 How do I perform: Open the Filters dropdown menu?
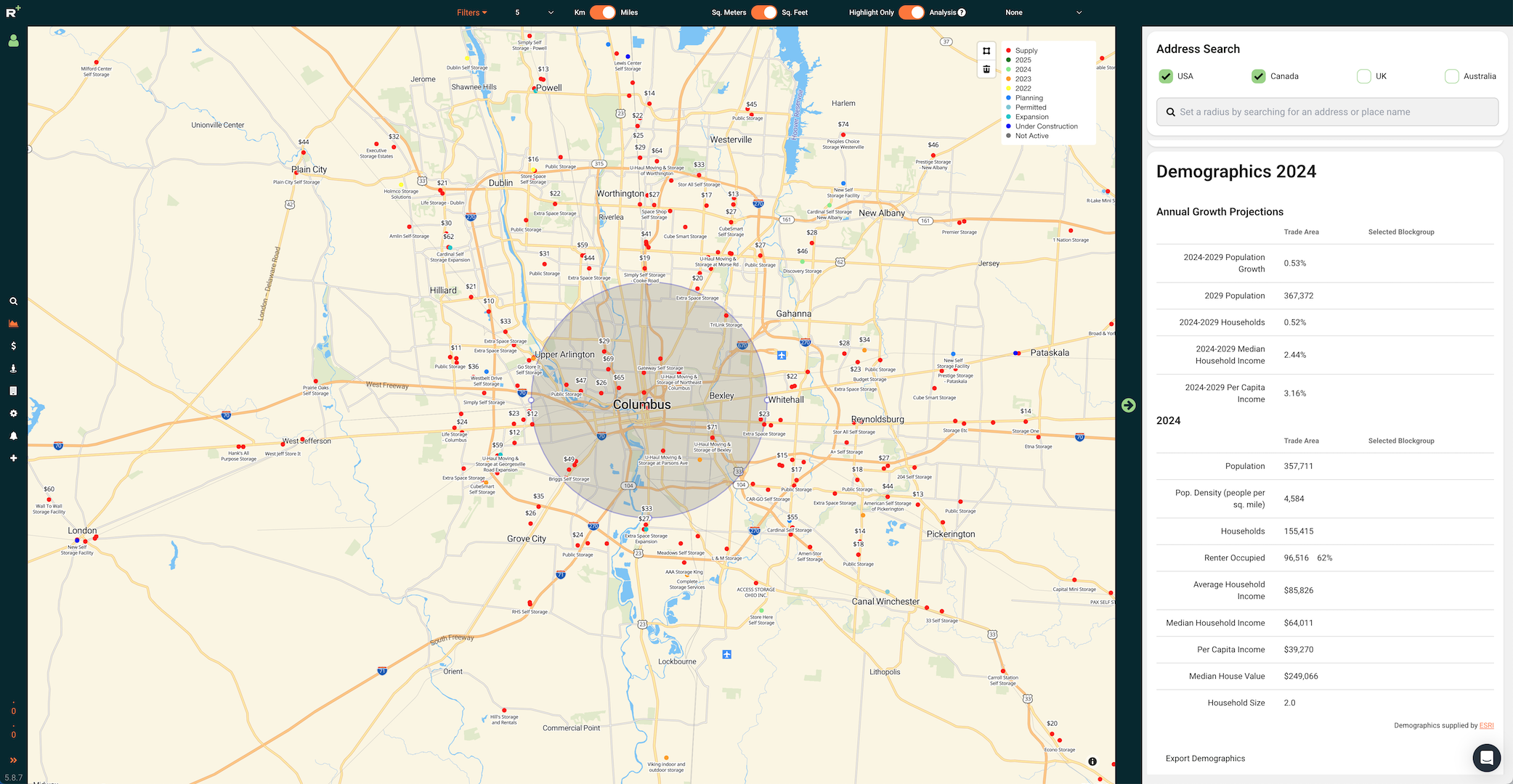coord(471,12)
